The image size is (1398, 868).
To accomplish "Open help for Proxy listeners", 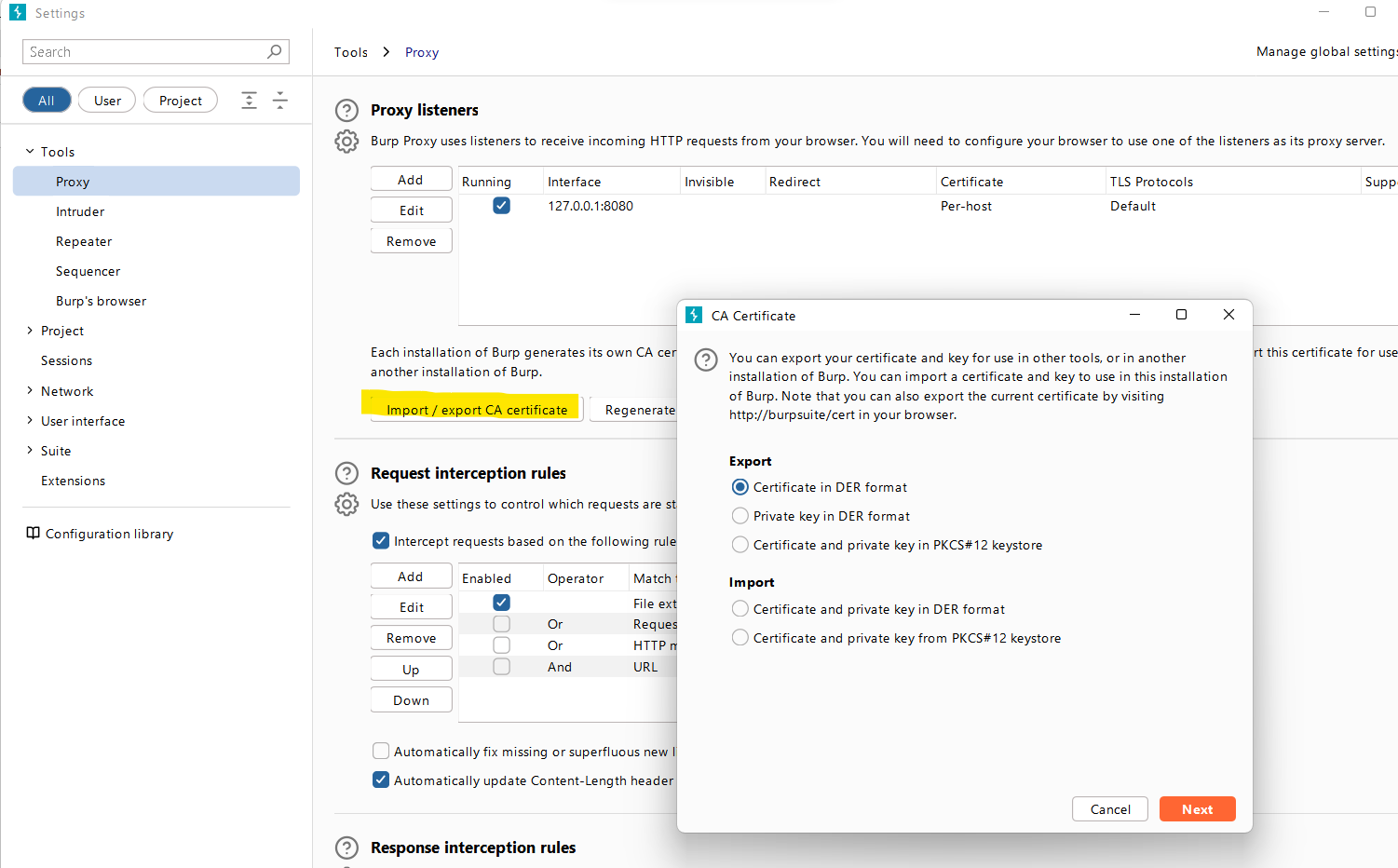I will tap(346, 111).
